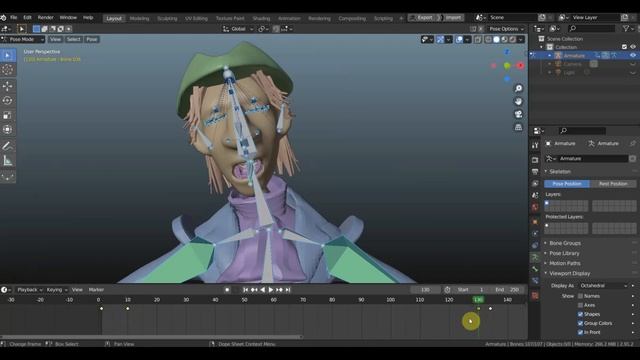Click the Rest Position button
The image size is (640, 360).
(x=613, y=184)
